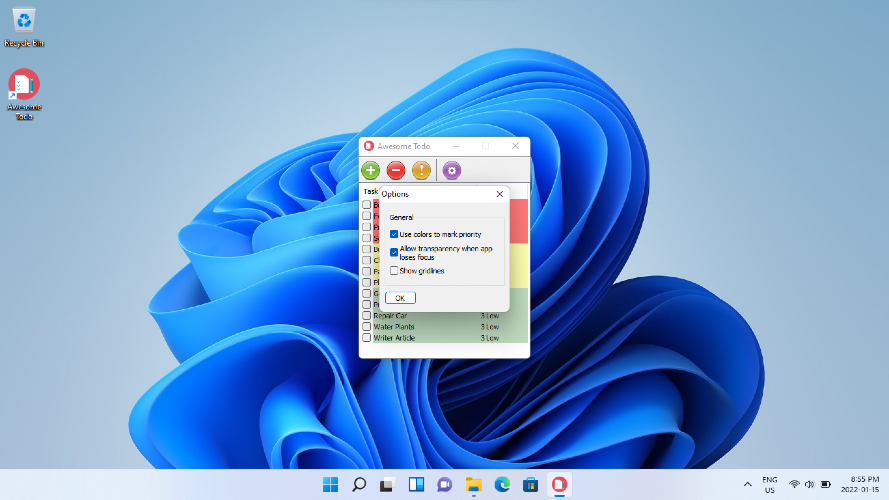Click the orange exclamation priority icon
Image resolution: width=889 pixels, height=500 pixels.
pyautogui.click(x=421, y=171)
